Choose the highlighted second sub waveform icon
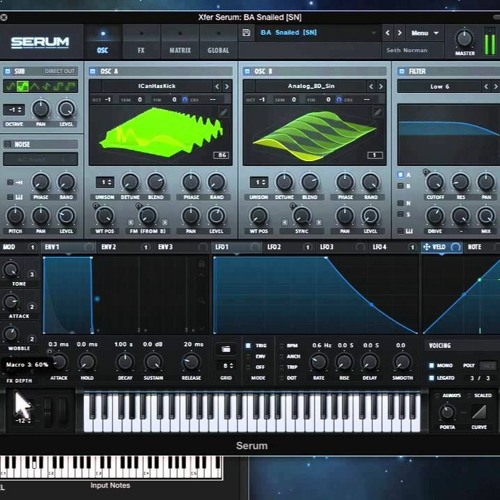This screenshot has width=500, height=500. (23, 87)
